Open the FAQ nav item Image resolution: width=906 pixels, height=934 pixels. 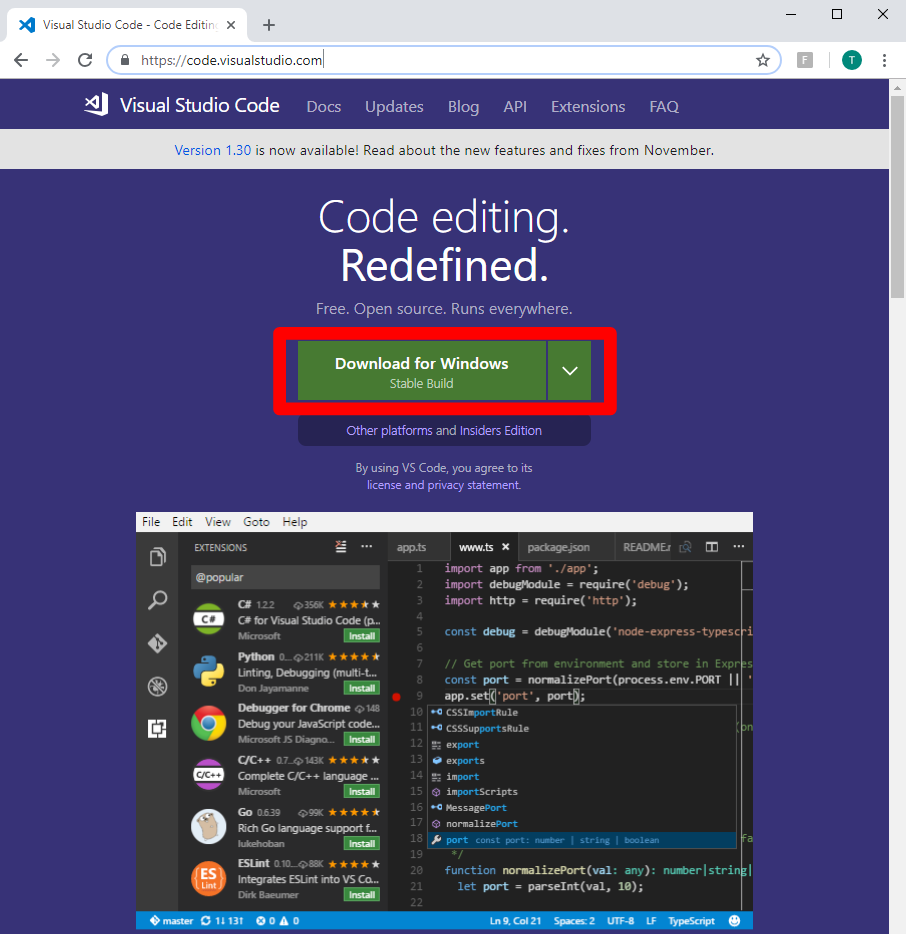(664, 107)
